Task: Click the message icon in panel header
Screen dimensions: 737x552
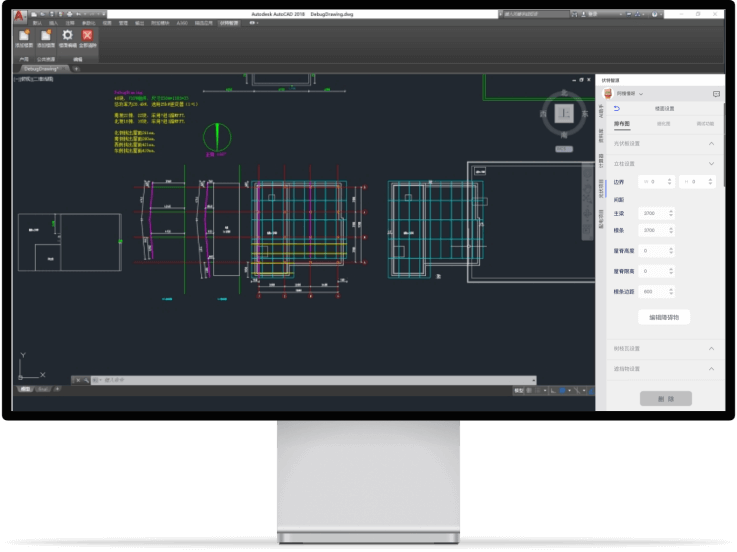Action: (716, 94)
